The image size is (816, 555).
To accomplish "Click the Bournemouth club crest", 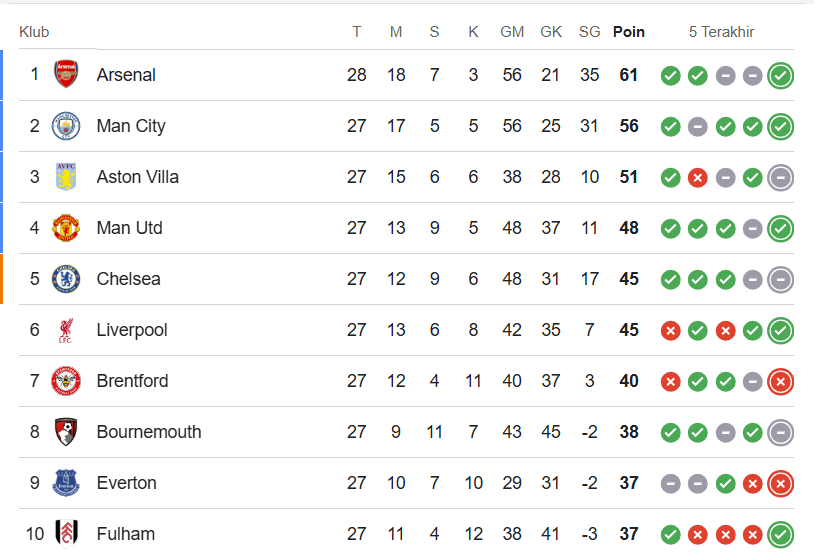I will 65,432.
